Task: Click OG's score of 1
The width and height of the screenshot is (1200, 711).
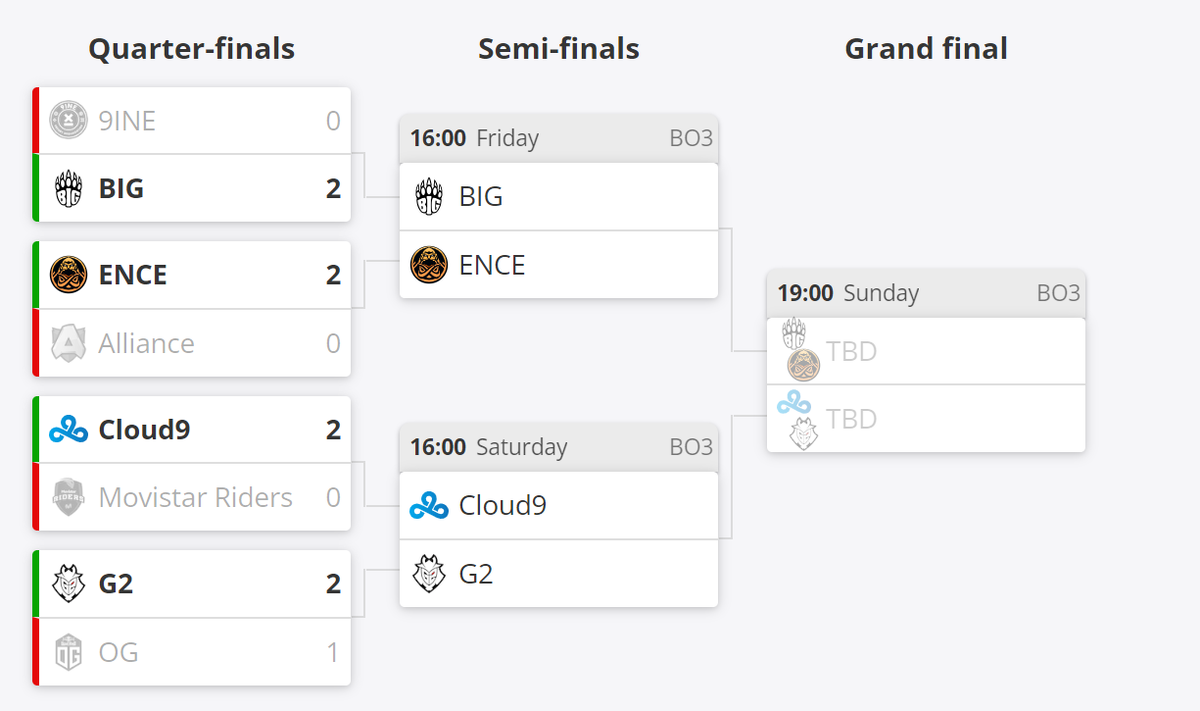Action: [333, 652]
